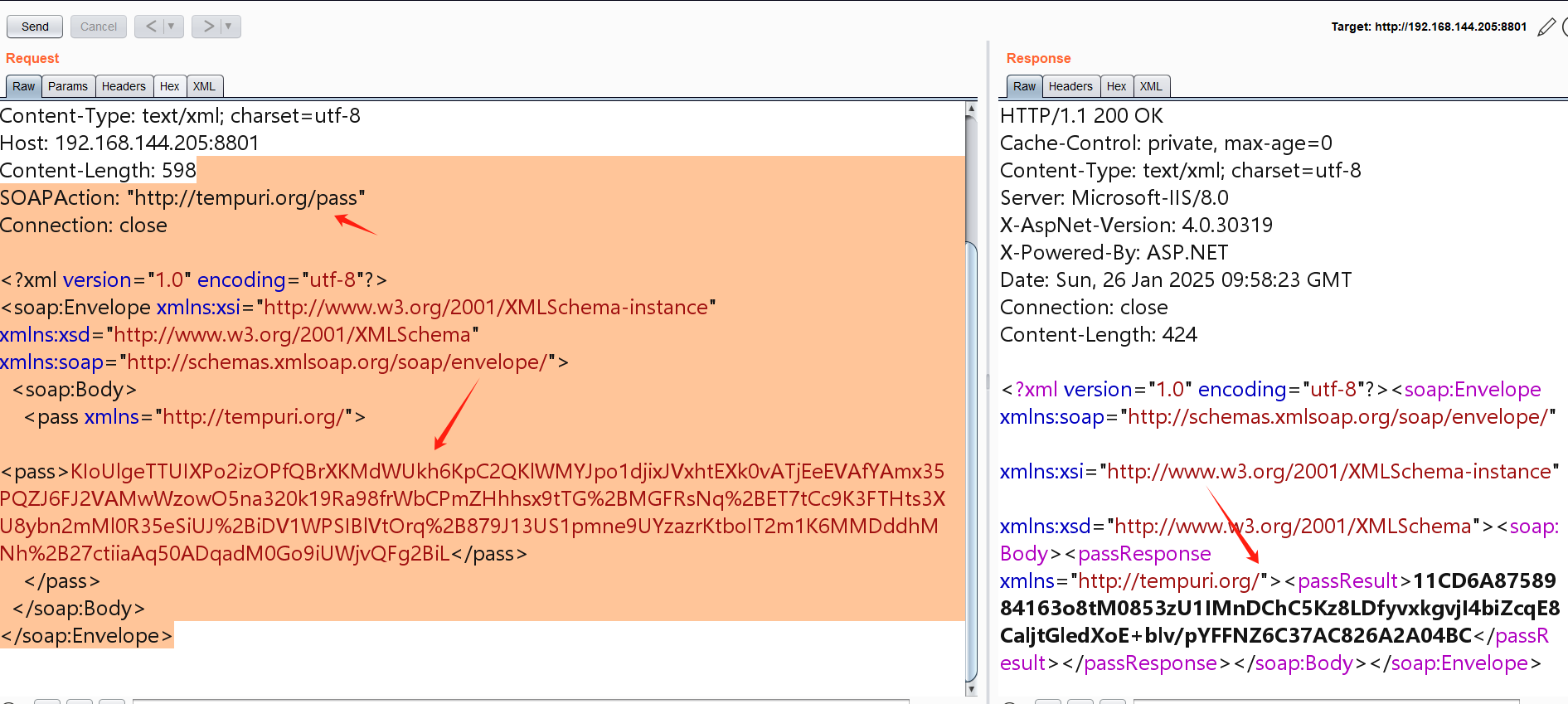The width and height of the screenshot is (1568, 704).
Task: Click the response Content-Length: 424 line
Action: coord(1099,334)
